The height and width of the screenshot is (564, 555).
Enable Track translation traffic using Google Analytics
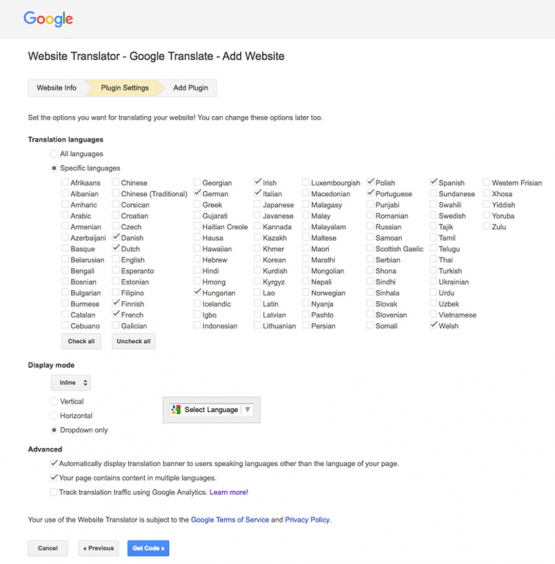click(x=54, y=492)
